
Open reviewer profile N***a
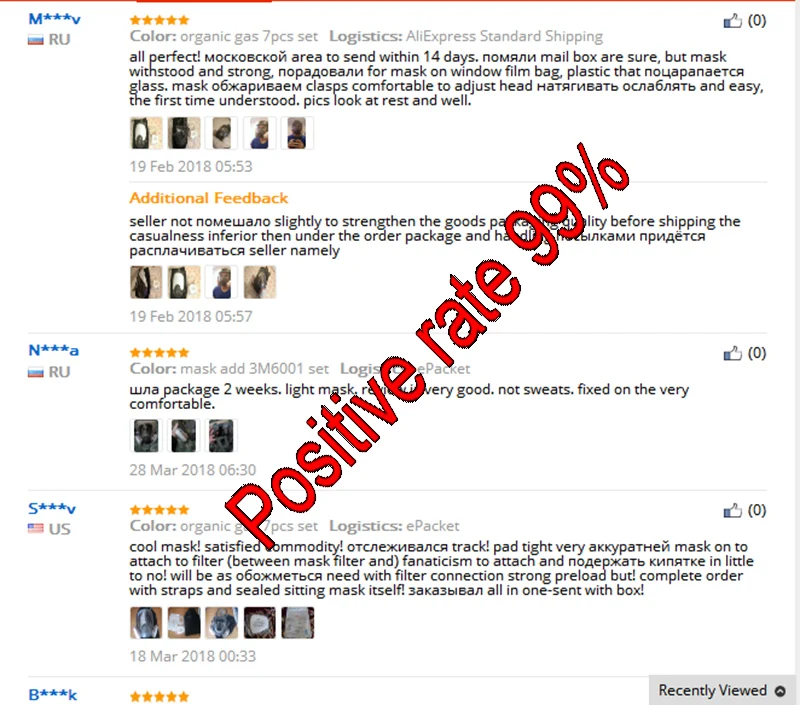54,350
